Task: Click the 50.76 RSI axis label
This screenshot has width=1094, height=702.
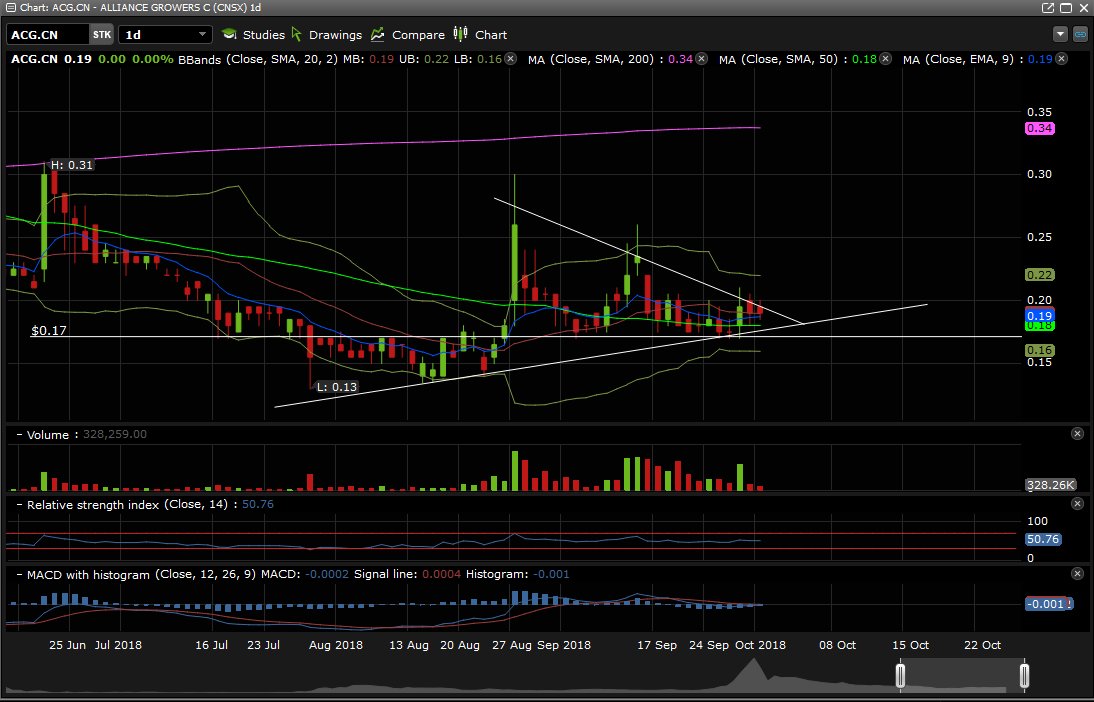Action: point(1043,539)
